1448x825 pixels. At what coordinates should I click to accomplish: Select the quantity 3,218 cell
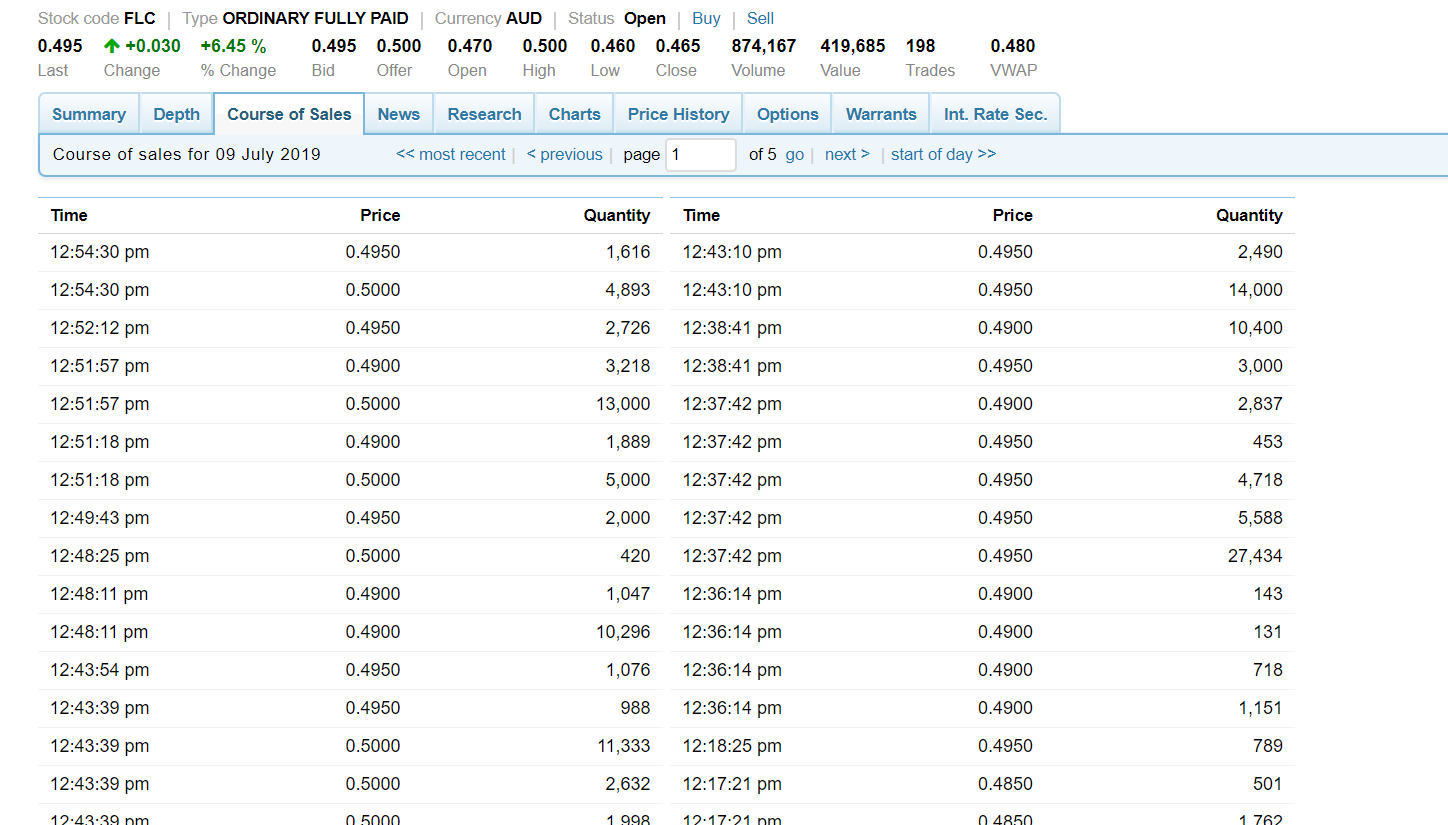tap(628, 366)
